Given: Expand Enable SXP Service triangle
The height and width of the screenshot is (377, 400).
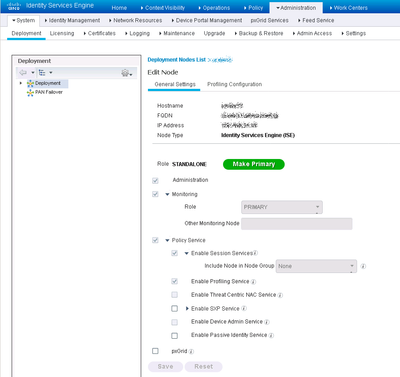Looking at the screenshot, I should click(187, 308).
